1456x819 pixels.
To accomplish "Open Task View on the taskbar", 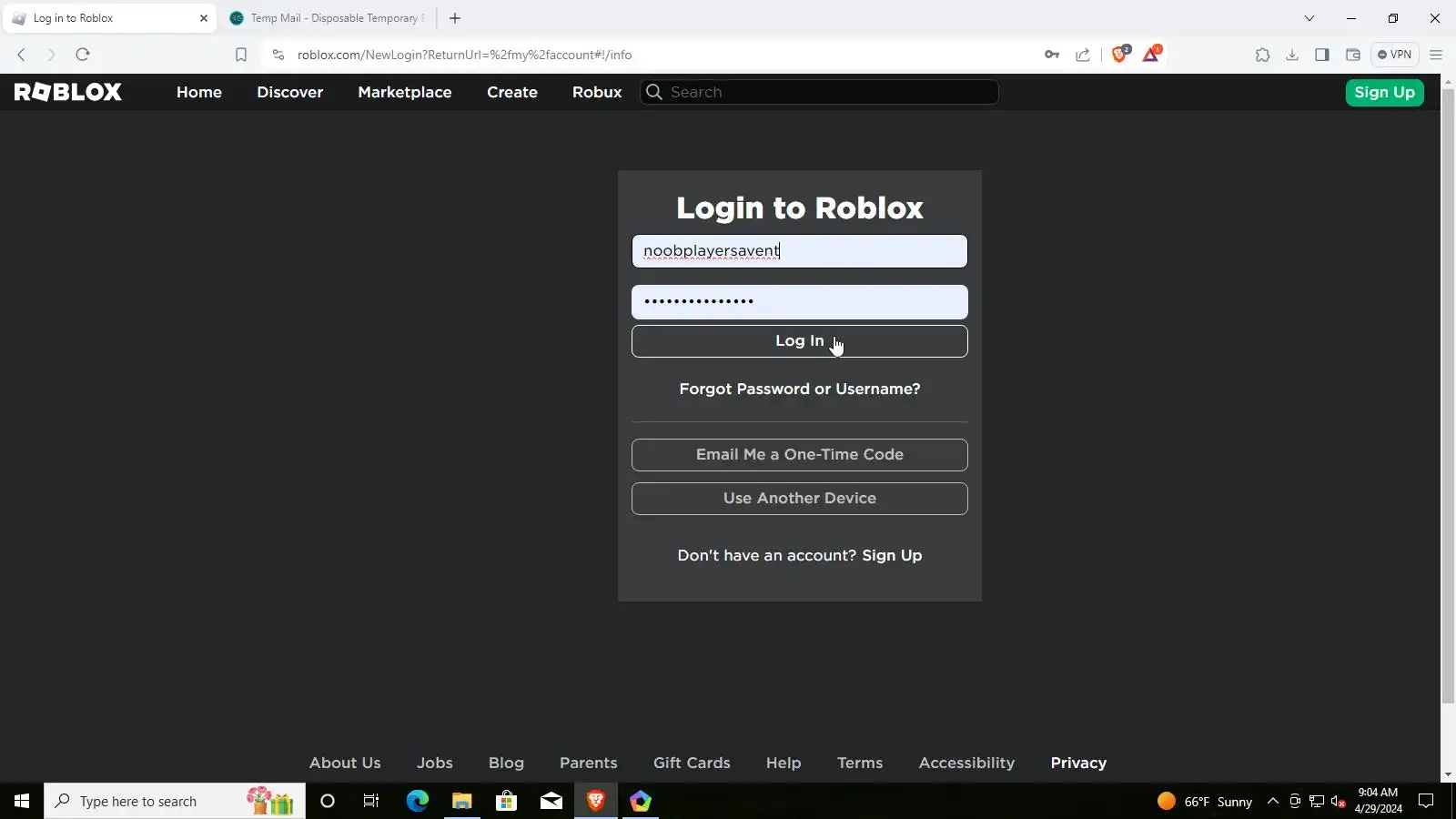I will tap(371, 801).
